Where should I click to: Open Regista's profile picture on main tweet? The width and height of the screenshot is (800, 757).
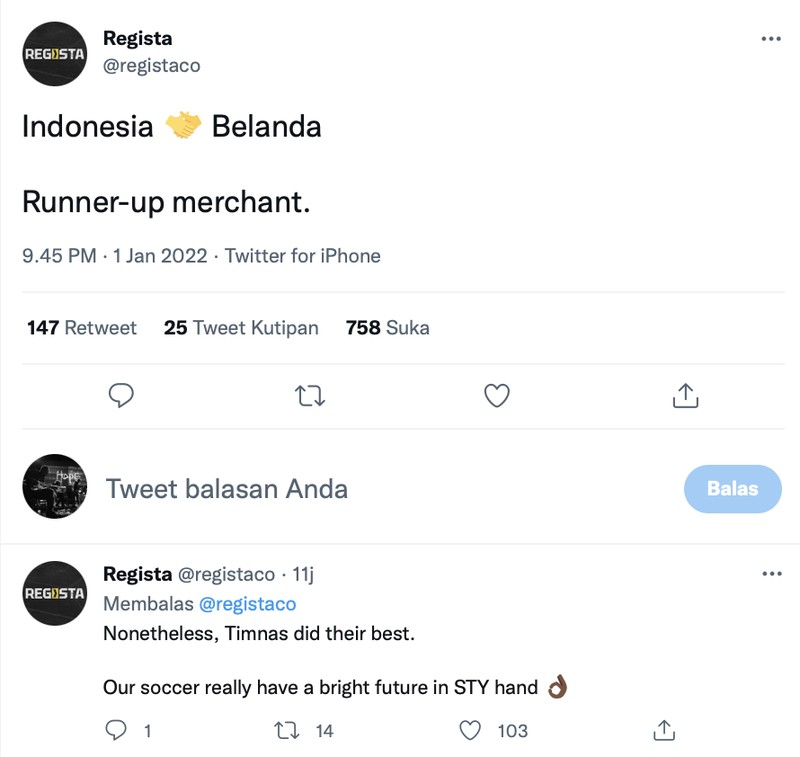pyautogui.click(x=55, y=54)
